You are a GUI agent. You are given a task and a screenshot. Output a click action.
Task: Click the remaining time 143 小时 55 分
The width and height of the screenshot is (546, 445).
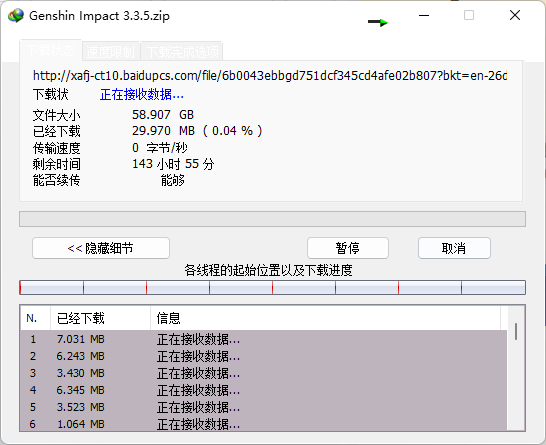click(x=173, y=164)
